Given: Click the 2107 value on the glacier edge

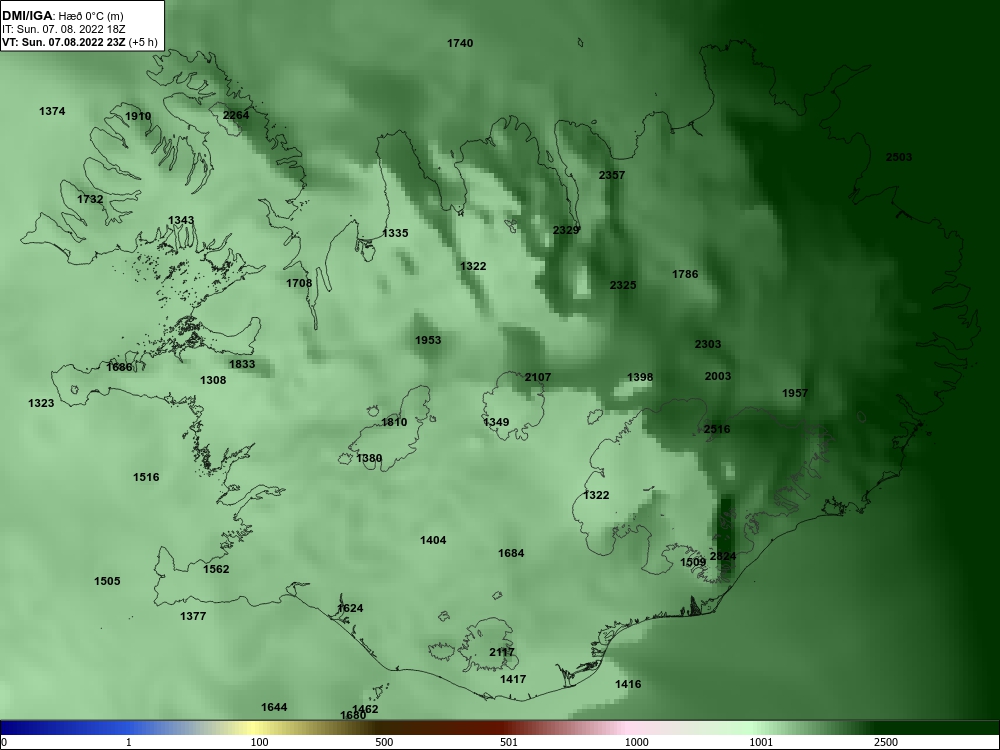Looking at the screenshot, I should pos(538,378).
